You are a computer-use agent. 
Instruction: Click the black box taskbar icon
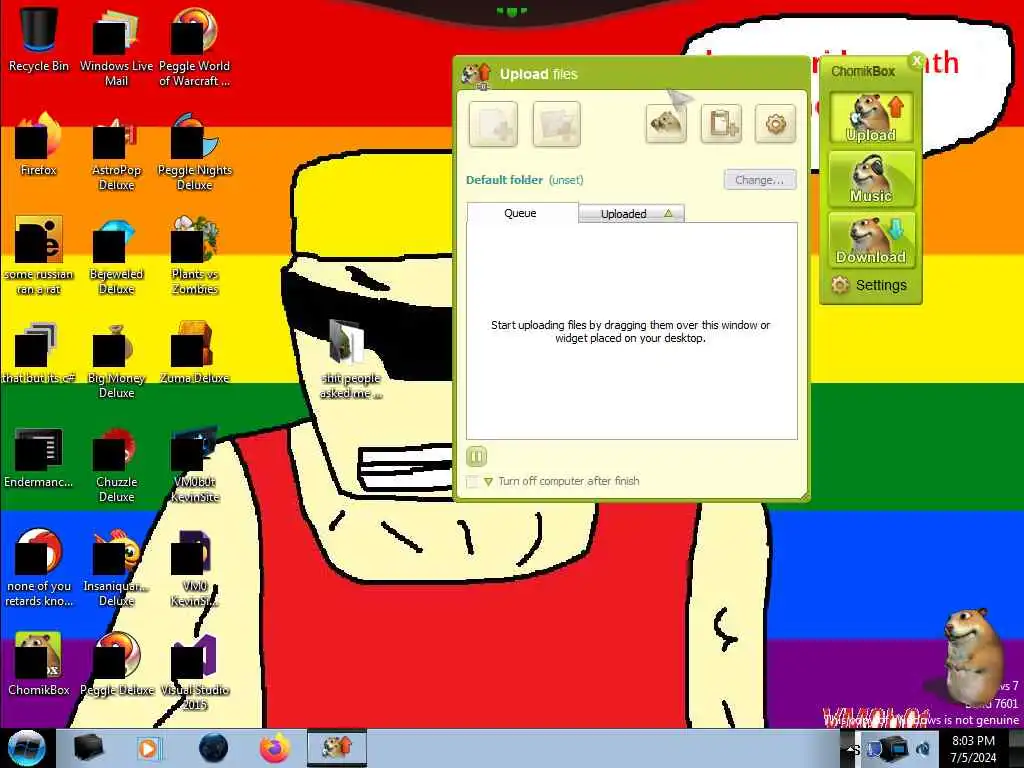pyautogui.click(x=88, y=748)
